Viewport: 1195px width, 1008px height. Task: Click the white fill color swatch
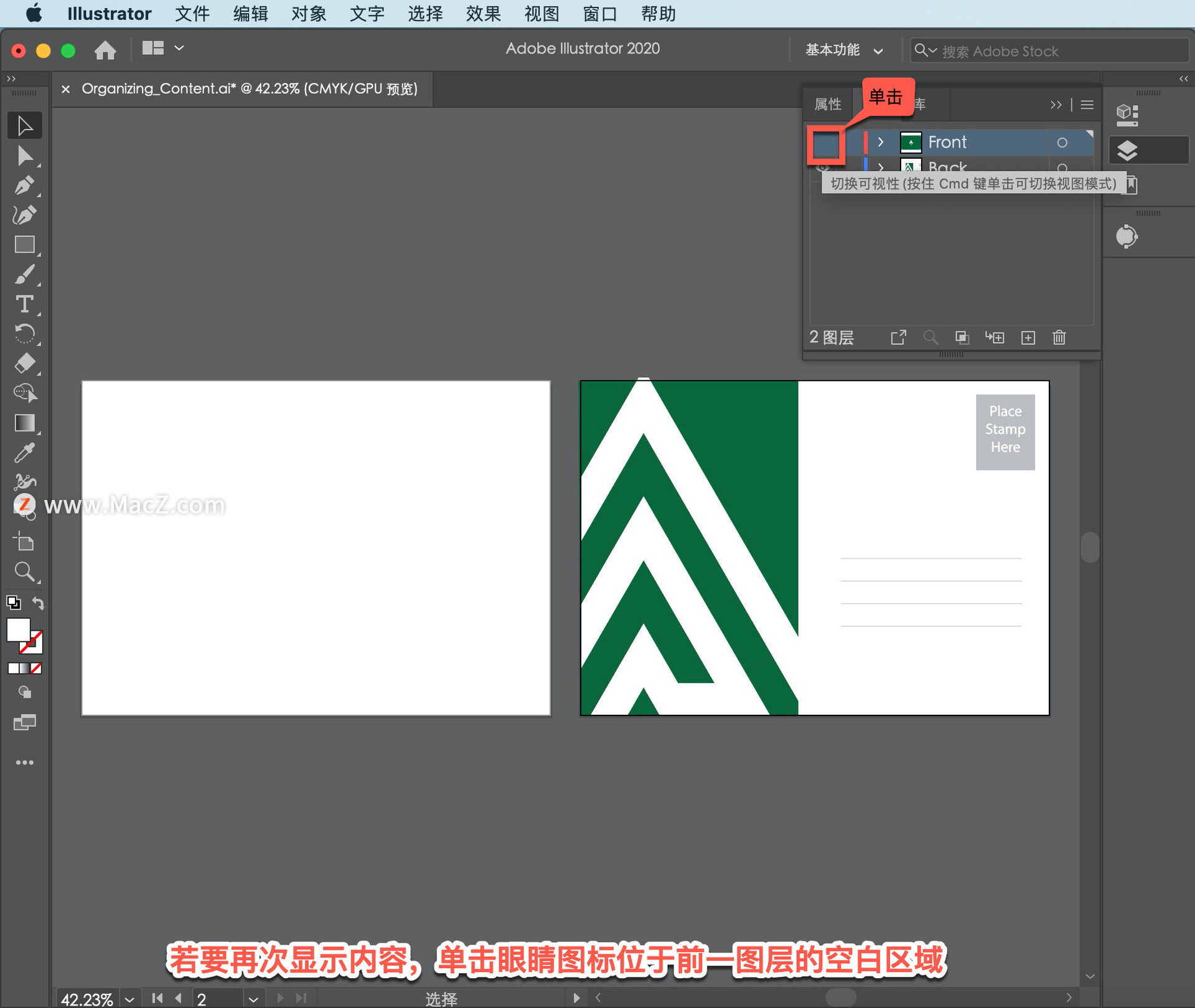18,630
